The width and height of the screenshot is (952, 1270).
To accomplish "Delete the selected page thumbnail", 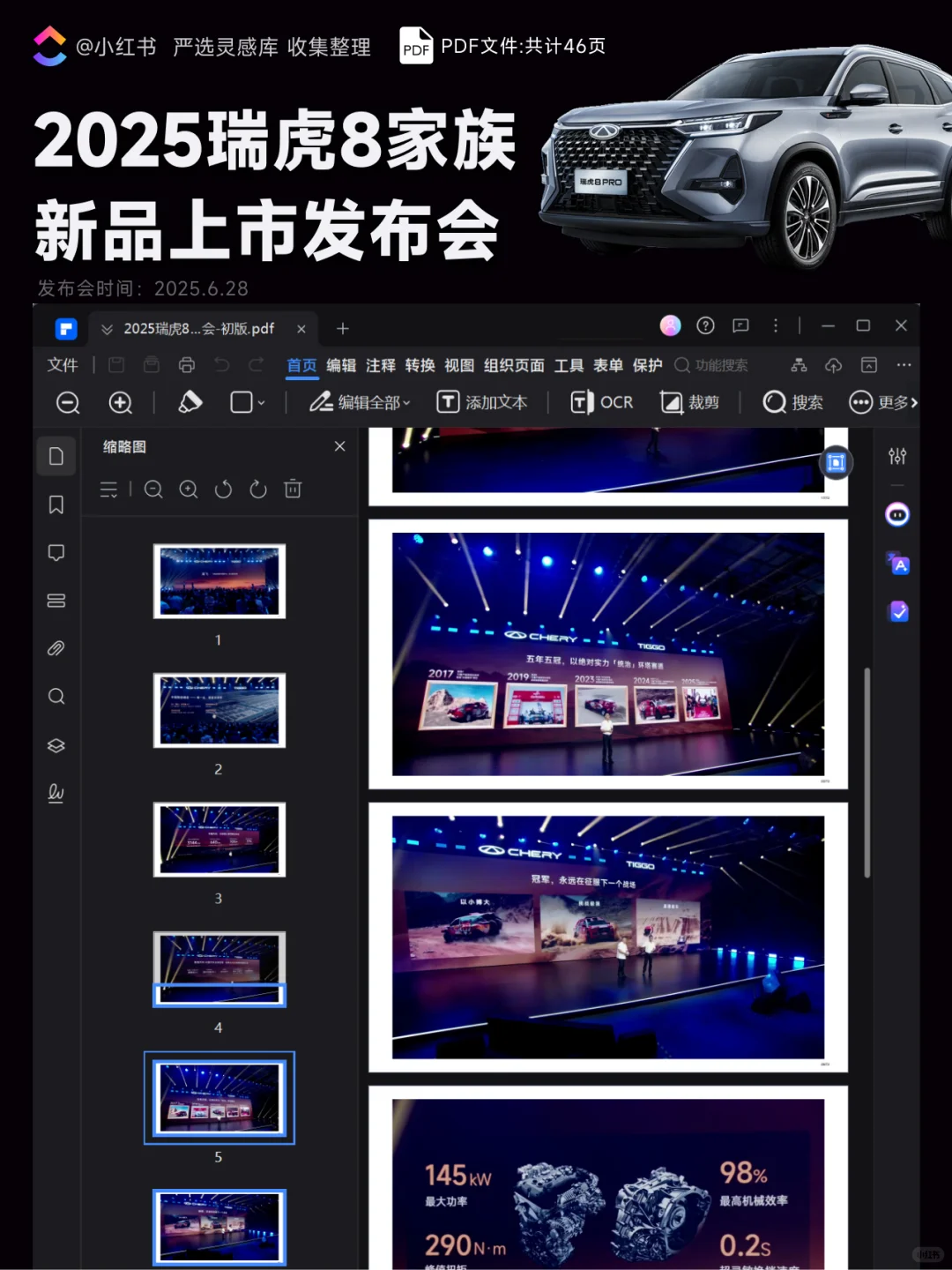I will [x=293, y=489].
